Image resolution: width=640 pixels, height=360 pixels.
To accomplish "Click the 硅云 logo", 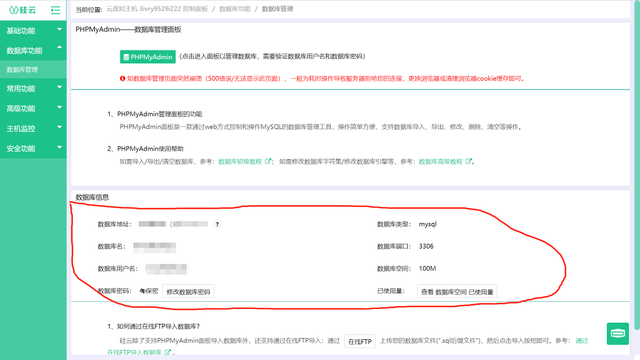I will [x=22, y=10].
